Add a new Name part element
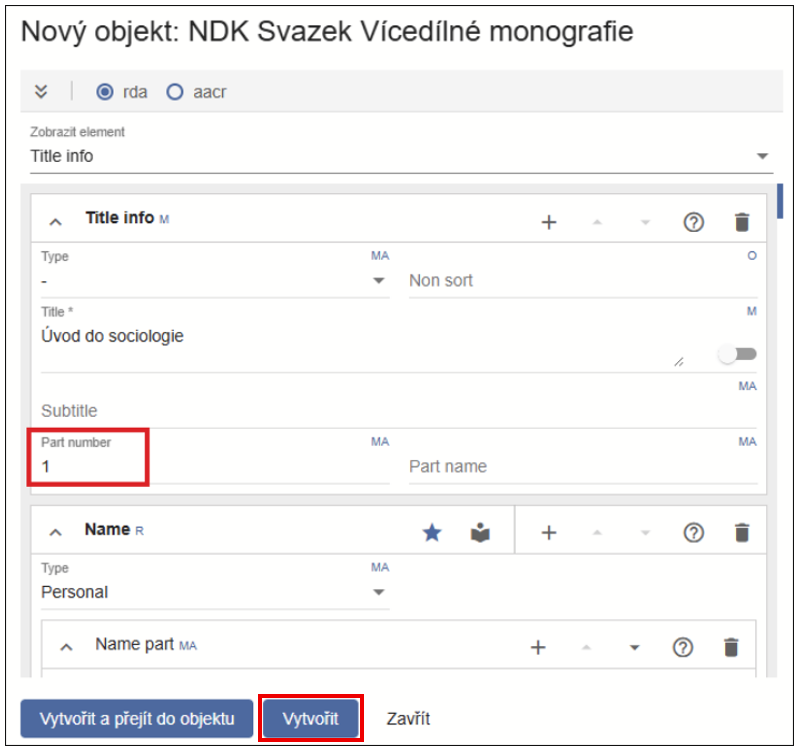 (x=538, y=647)
